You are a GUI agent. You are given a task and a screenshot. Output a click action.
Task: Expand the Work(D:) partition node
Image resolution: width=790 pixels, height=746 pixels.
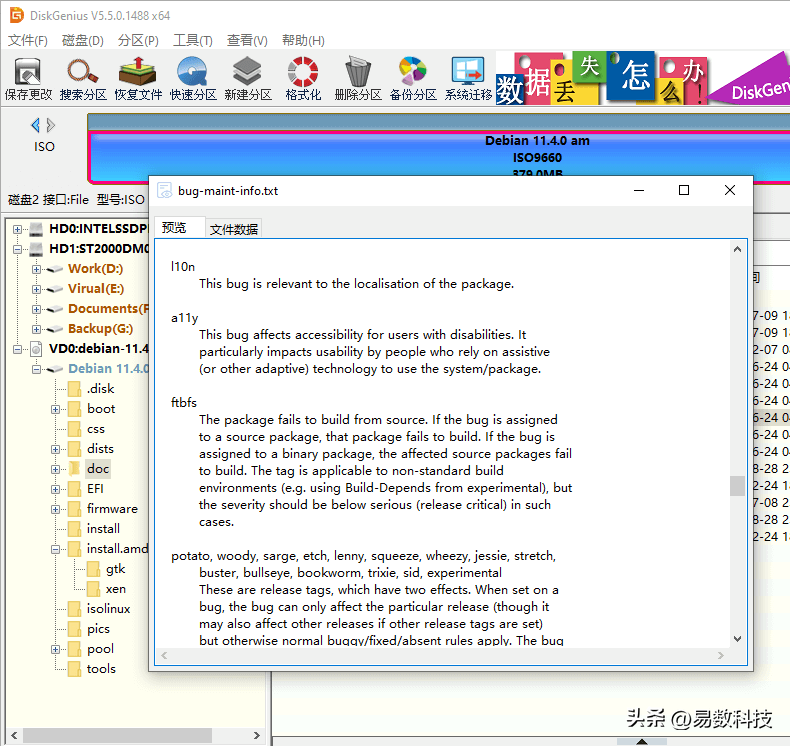pyautogui.click(x=37, y=269)
